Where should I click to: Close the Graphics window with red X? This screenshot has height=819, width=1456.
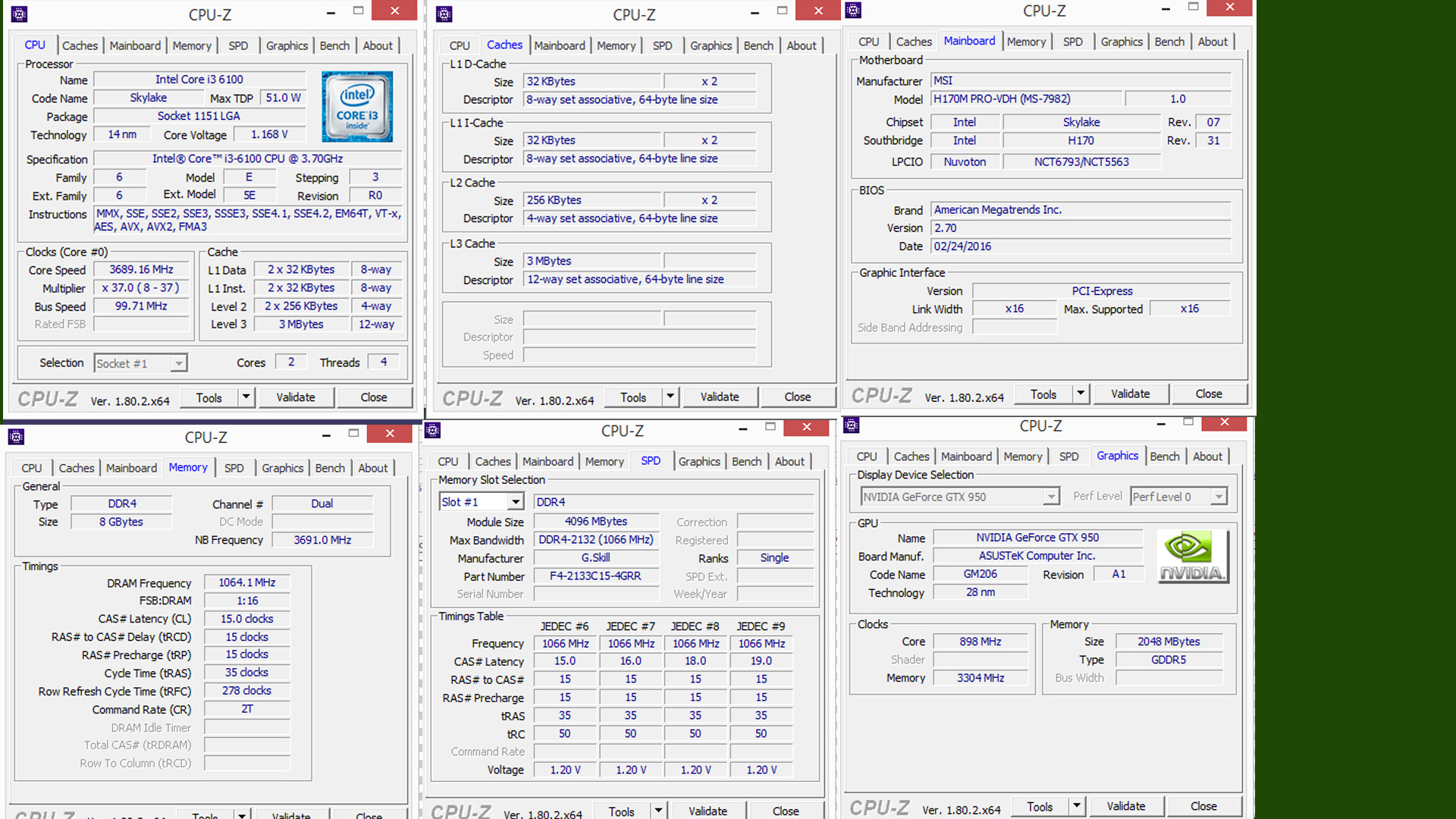[x=1224, y=422]
